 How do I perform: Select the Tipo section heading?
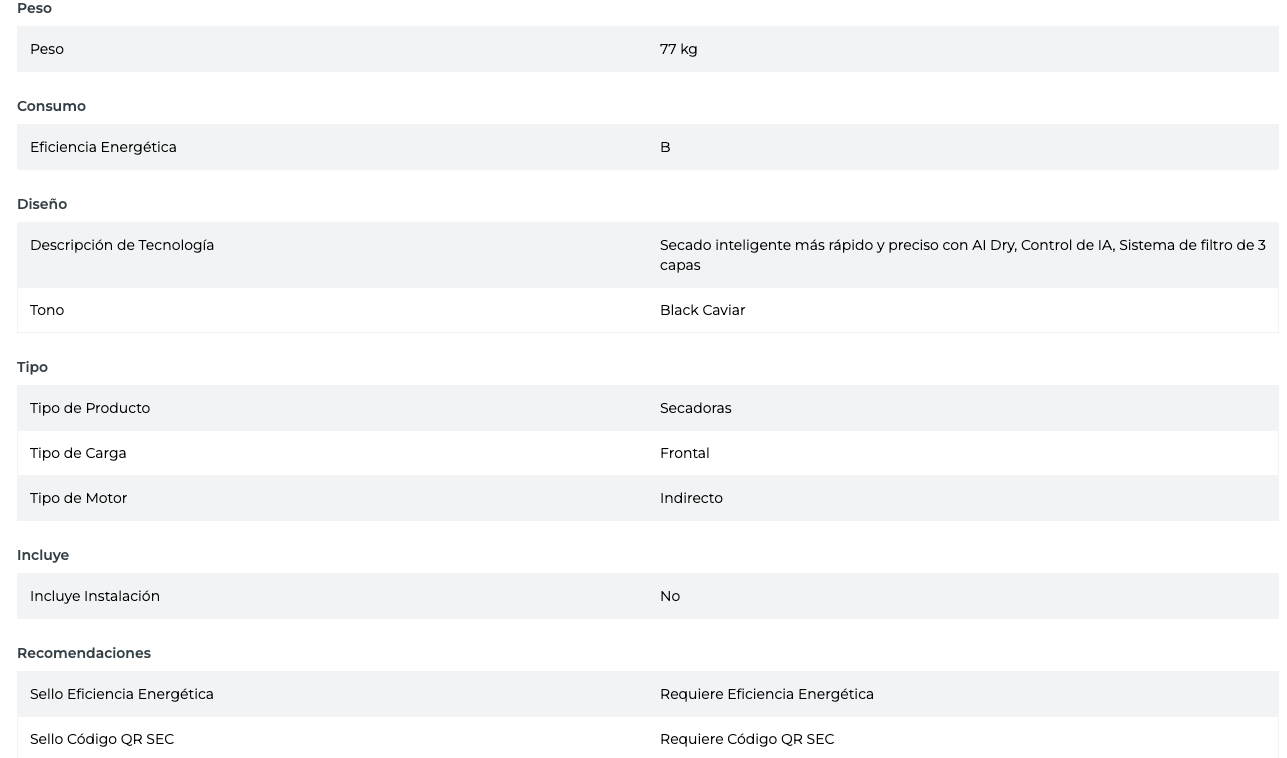click(x=32, y=367)
